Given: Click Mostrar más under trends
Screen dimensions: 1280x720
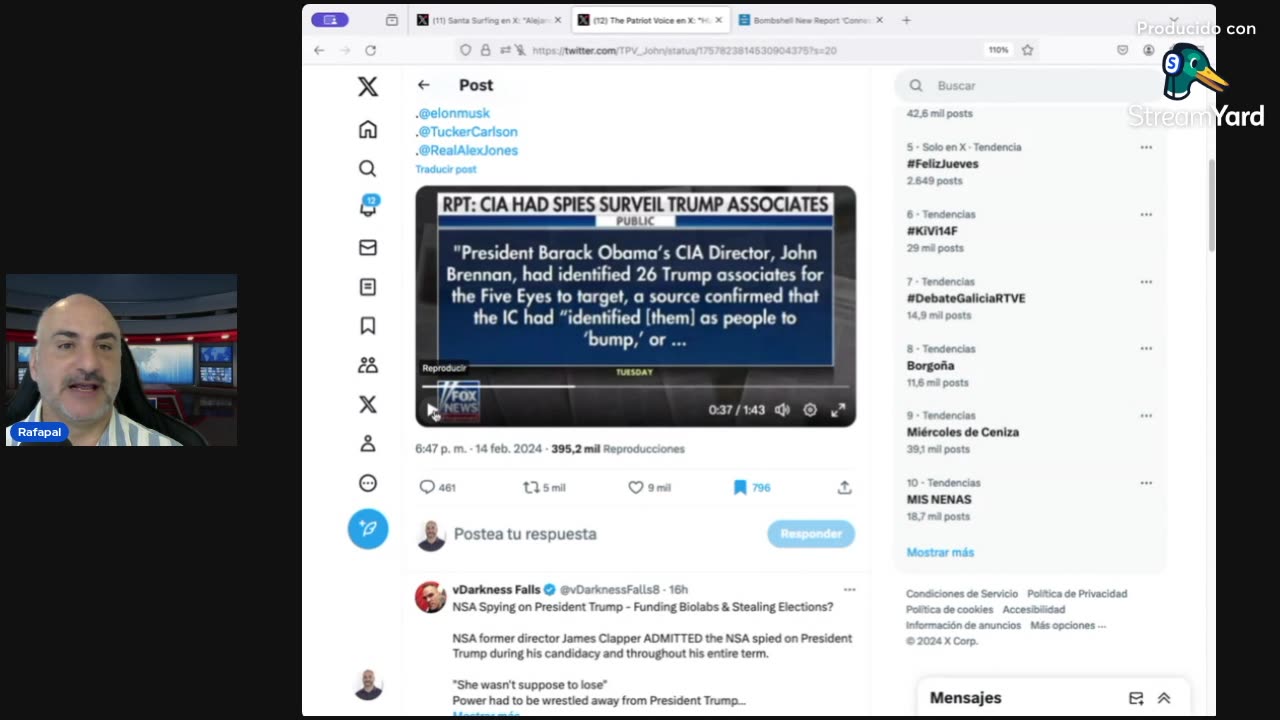Looking at the screenshot, I should (x=940, y=552).
